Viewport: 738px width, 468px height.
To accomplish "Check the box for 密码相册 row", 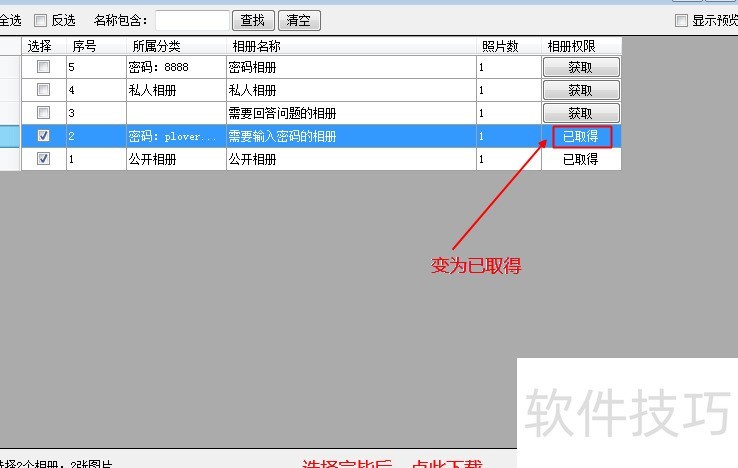I will click(x=43, y=67).
